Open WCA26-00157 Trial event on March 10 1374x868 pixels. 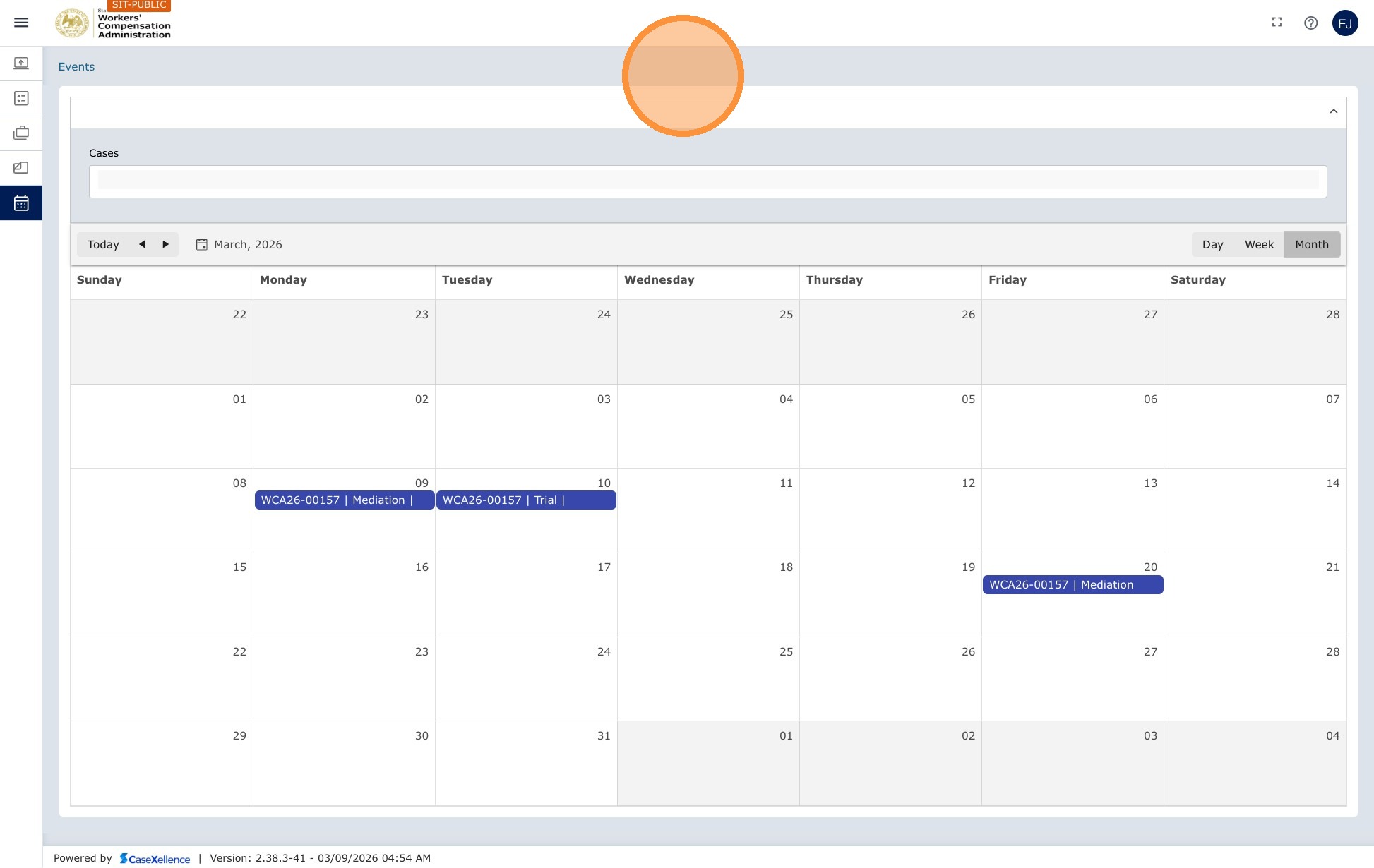pyautogui.click(x=526, y=500)
